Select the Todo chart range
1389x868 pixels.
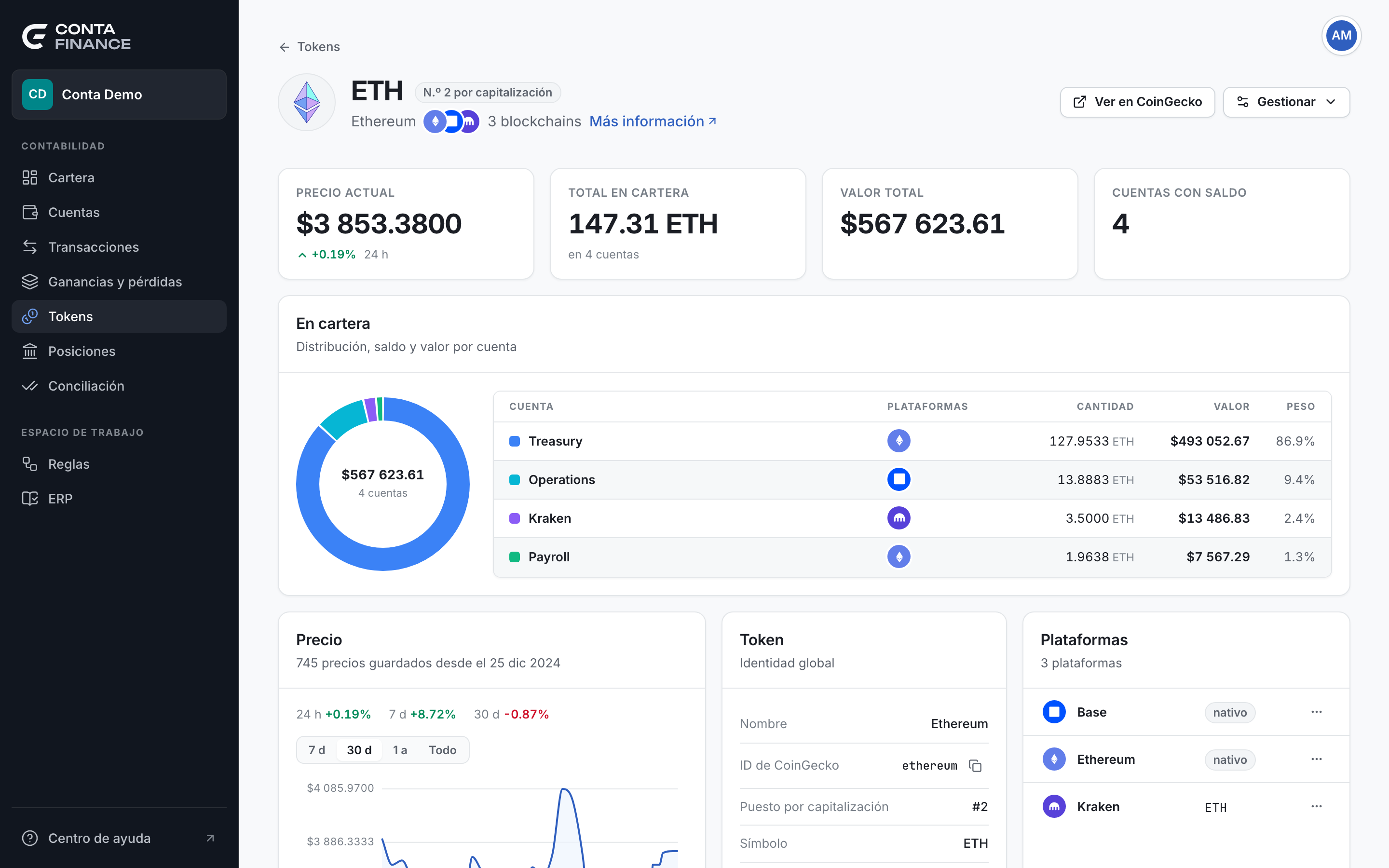click(443, 750)
